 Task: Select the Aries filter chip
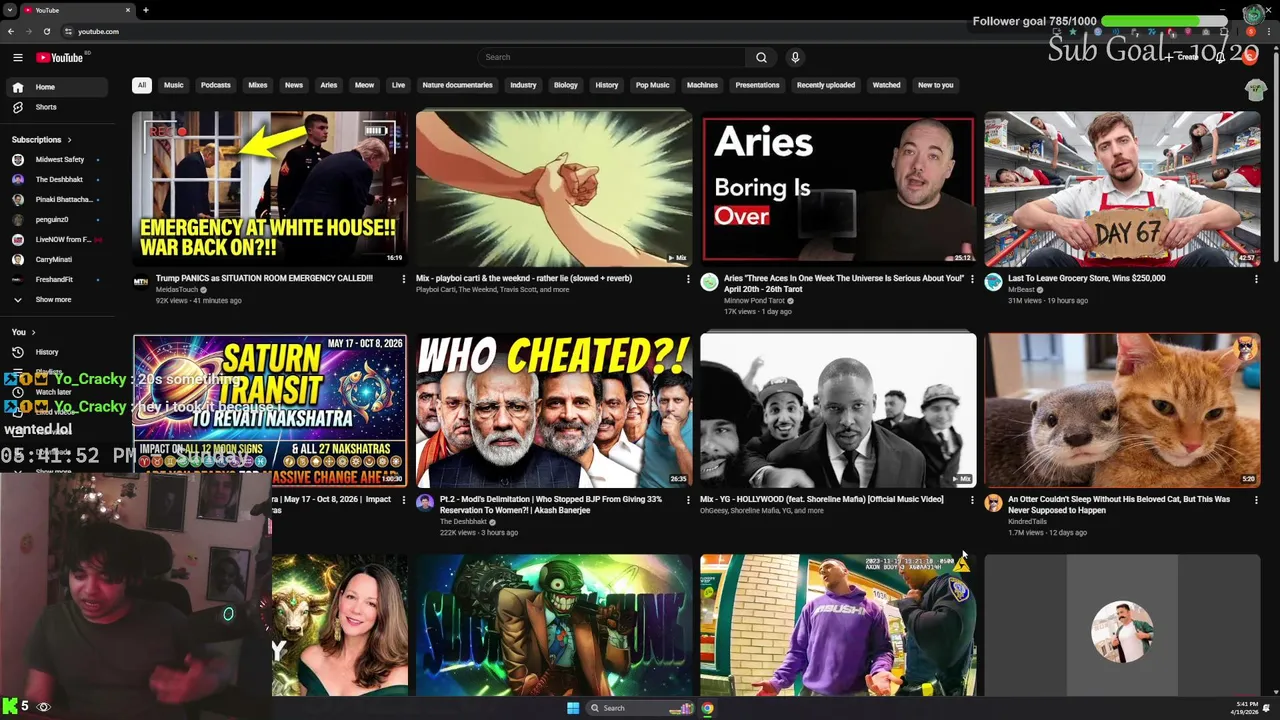coord(329,85)
